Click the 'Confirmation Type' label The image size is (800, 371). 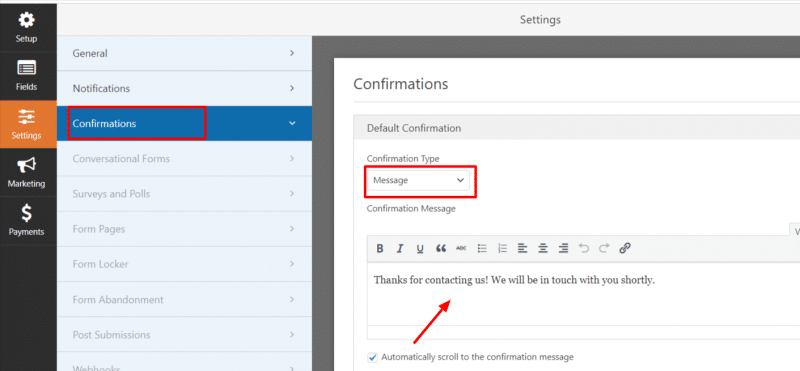403,159
